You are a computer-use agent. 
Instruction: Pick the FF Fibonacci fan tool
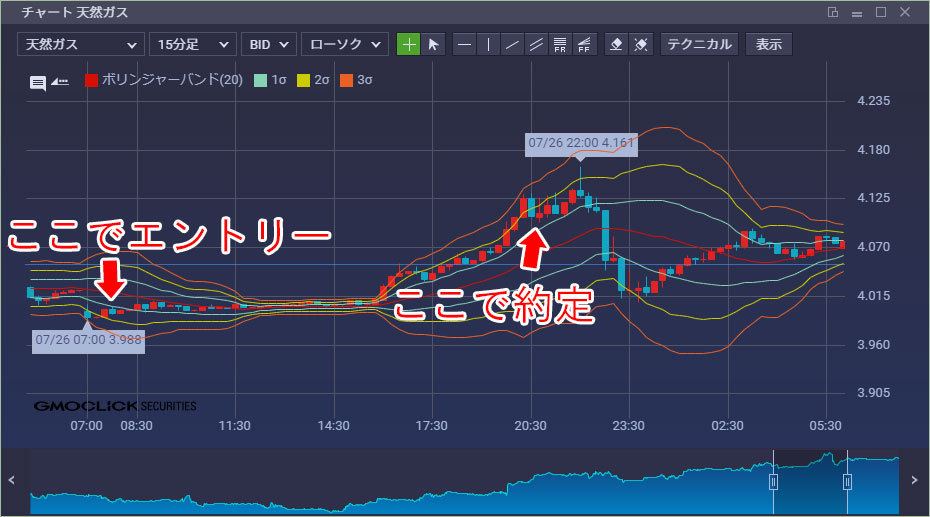[x=584, y=44]
